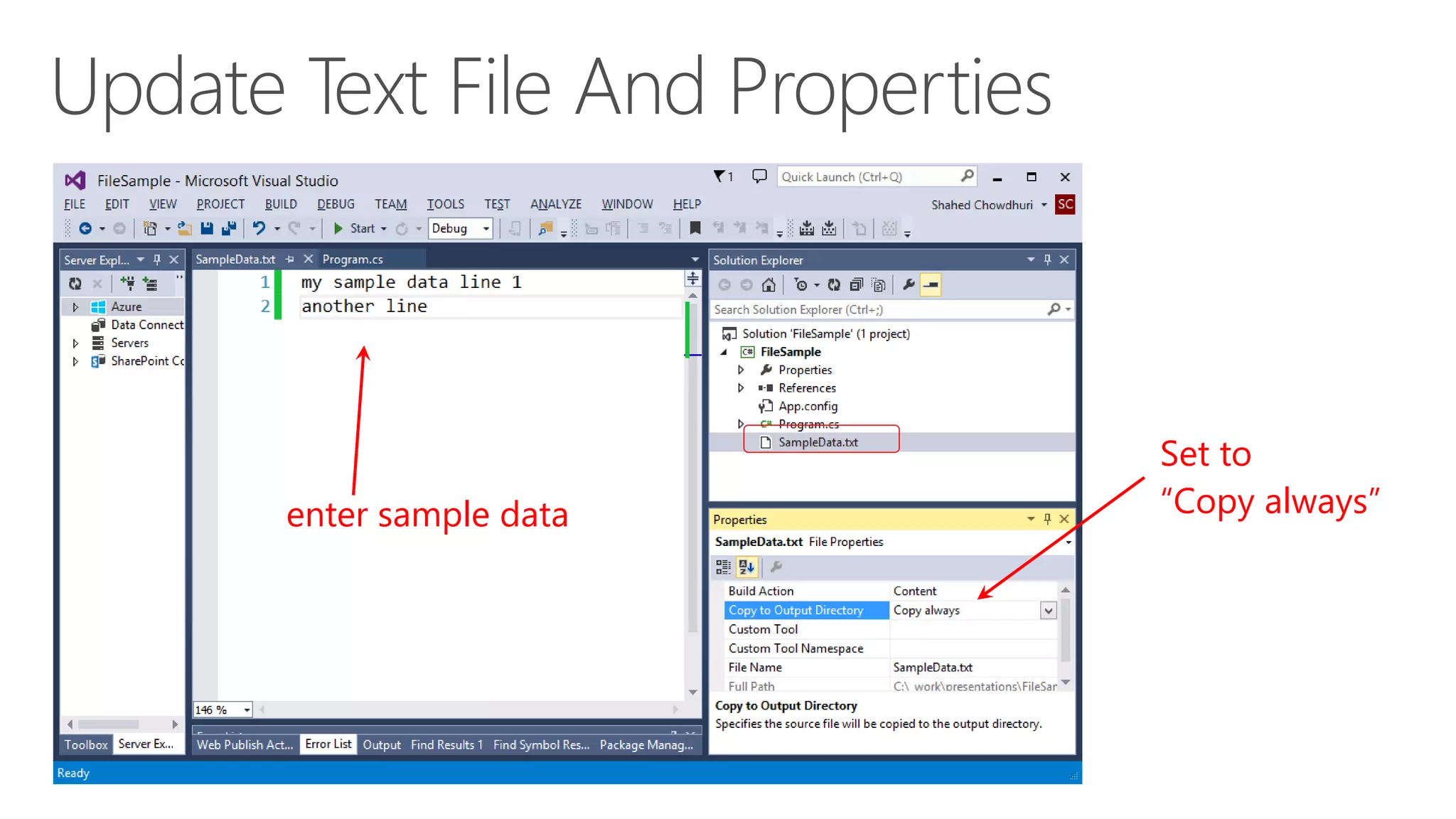Click the Save toolbar icon
This screenshot has width=1456, height=819.
tap(207, 228)
